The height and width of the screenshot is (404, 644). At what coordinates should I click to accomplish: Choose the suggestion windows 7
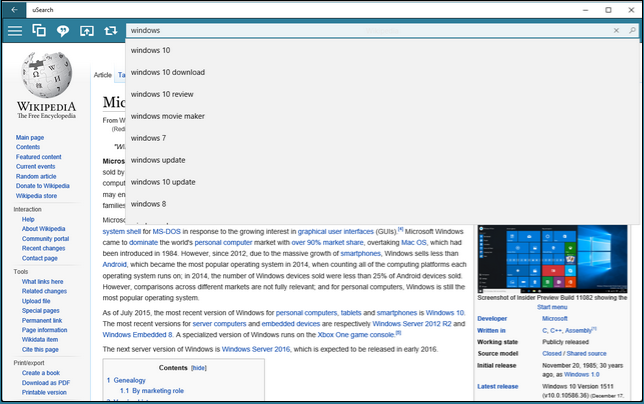pos(383,138)
